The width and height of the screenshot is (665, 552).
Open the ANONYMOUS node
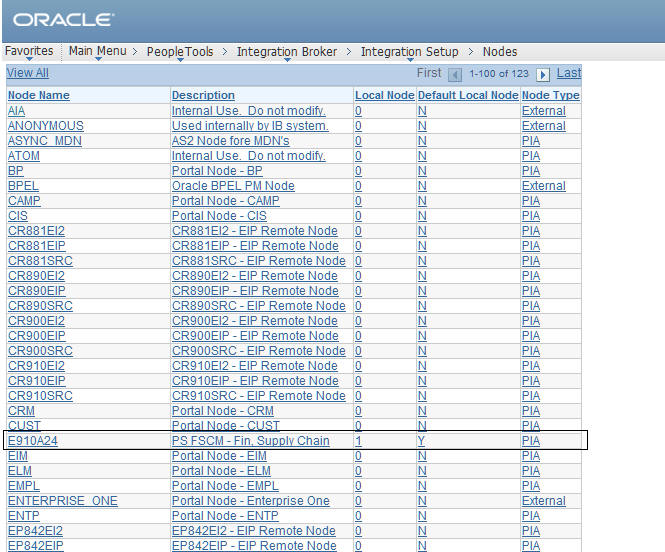[46, 126]
